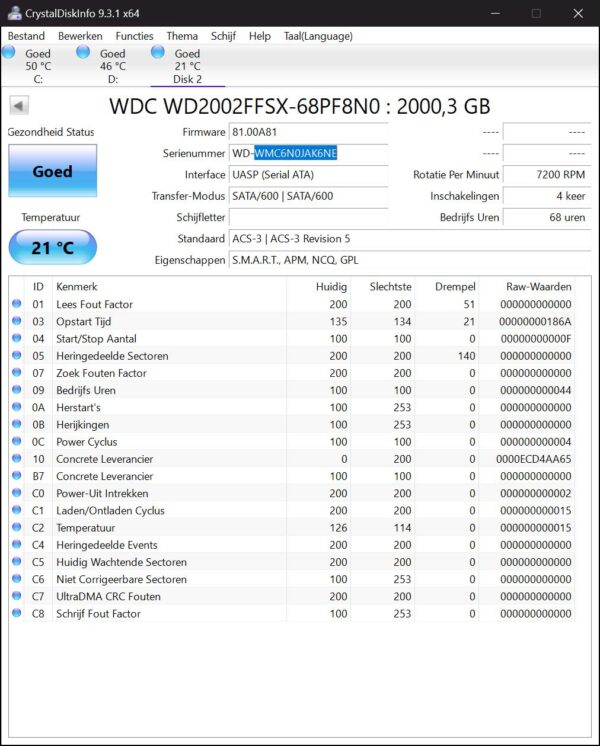600x746 pixels.
Task: Click the status dot for Start/Stop Aantal
Action: point(17,338)
